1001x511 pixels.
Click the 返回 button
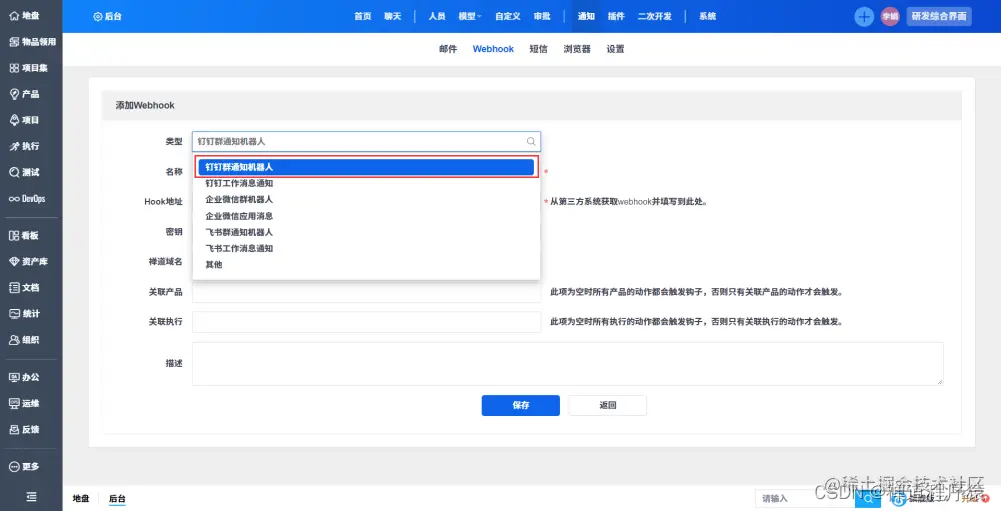(x=608, y=405)
